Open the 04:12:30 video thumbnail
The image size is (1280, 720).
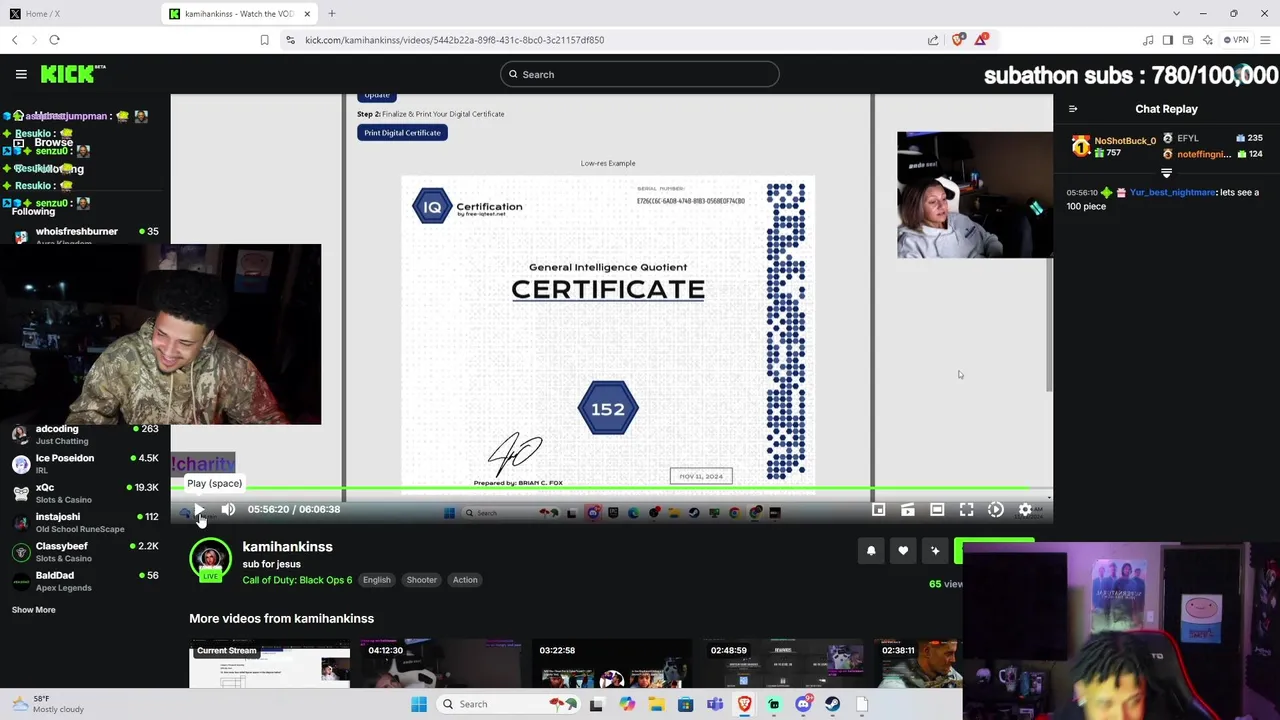click(x=441, y=664)
